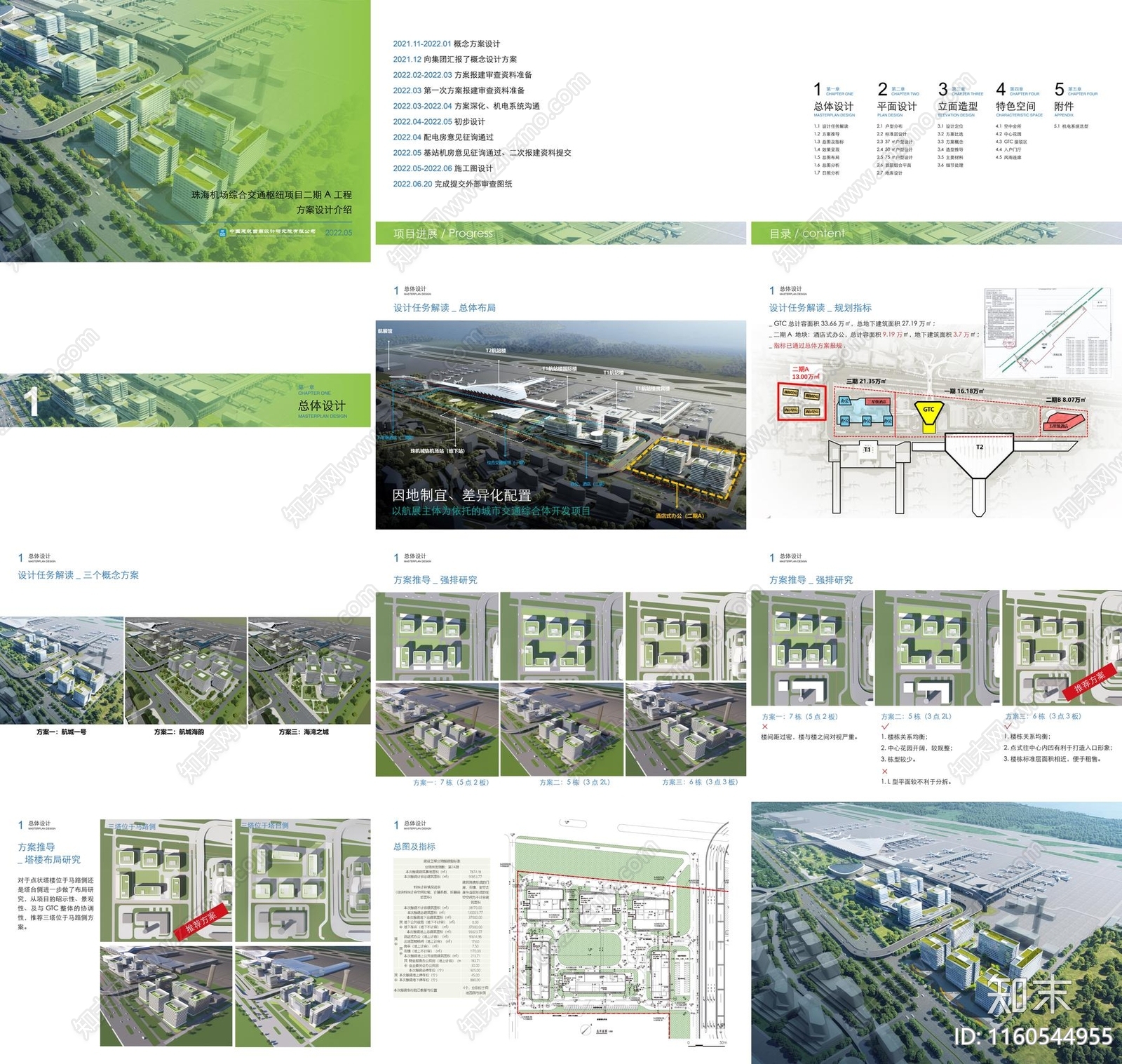Image resolution: width=1122 pixels, height=1064 pixels.
Task: Click label 二期B 8.07万㎡
Action: click(1065, 400)
